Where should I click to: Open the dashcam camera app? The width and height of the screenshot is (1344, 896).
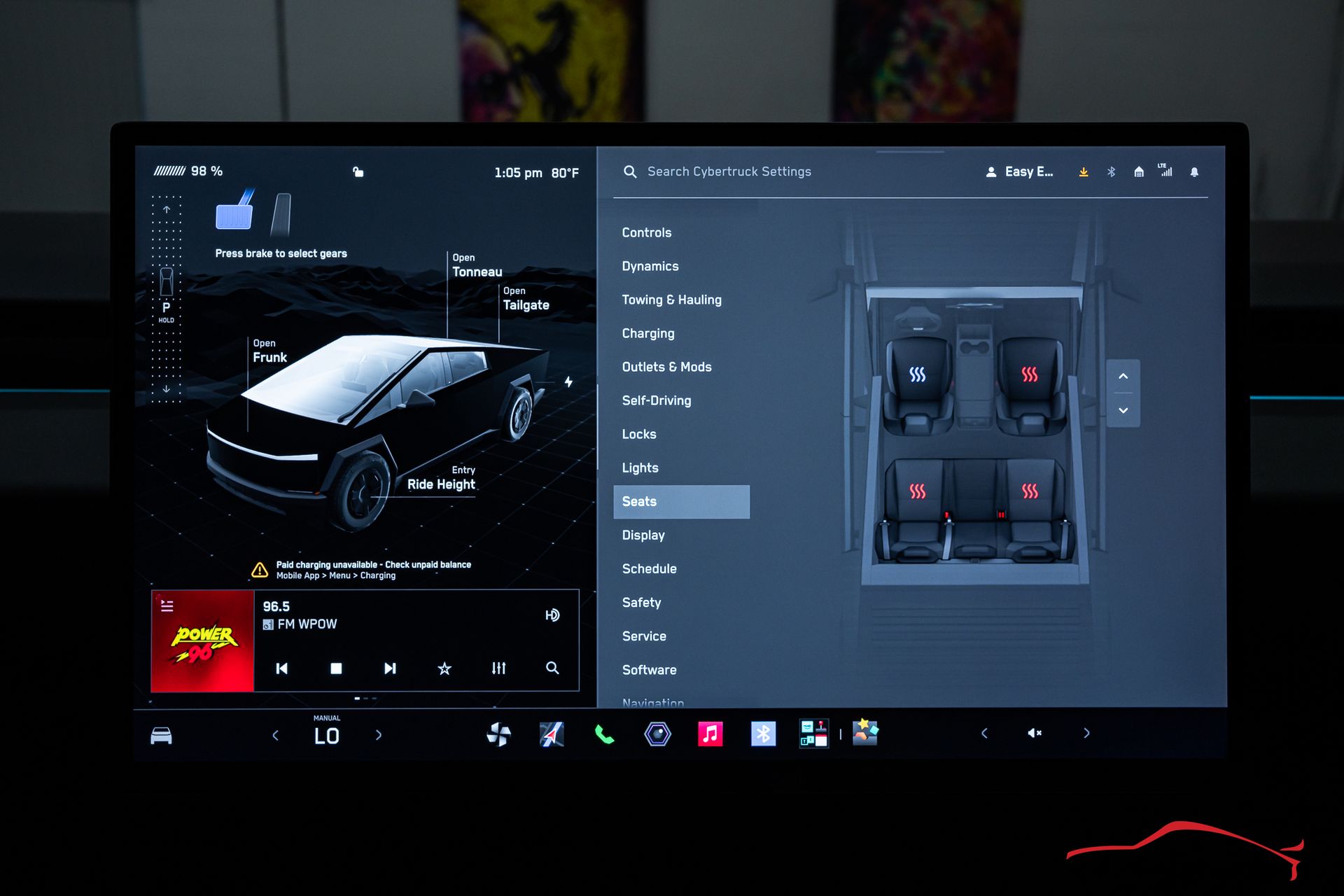[x=657, y=734]
